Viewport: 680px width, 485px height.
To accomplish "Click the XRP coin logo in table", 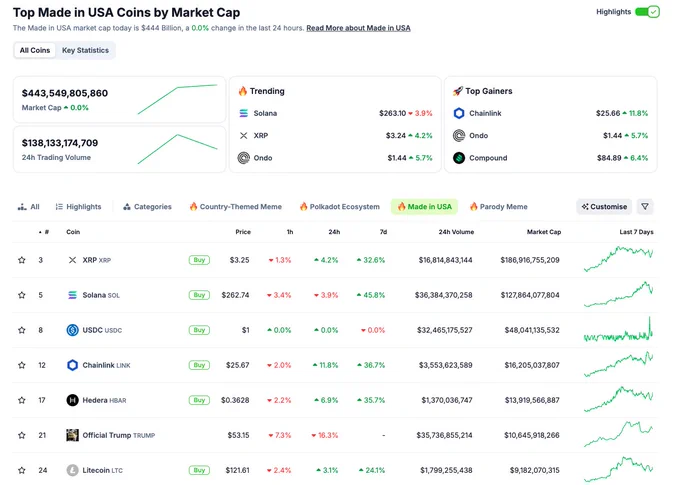I will pyautogui.click(x=72, y=260).
